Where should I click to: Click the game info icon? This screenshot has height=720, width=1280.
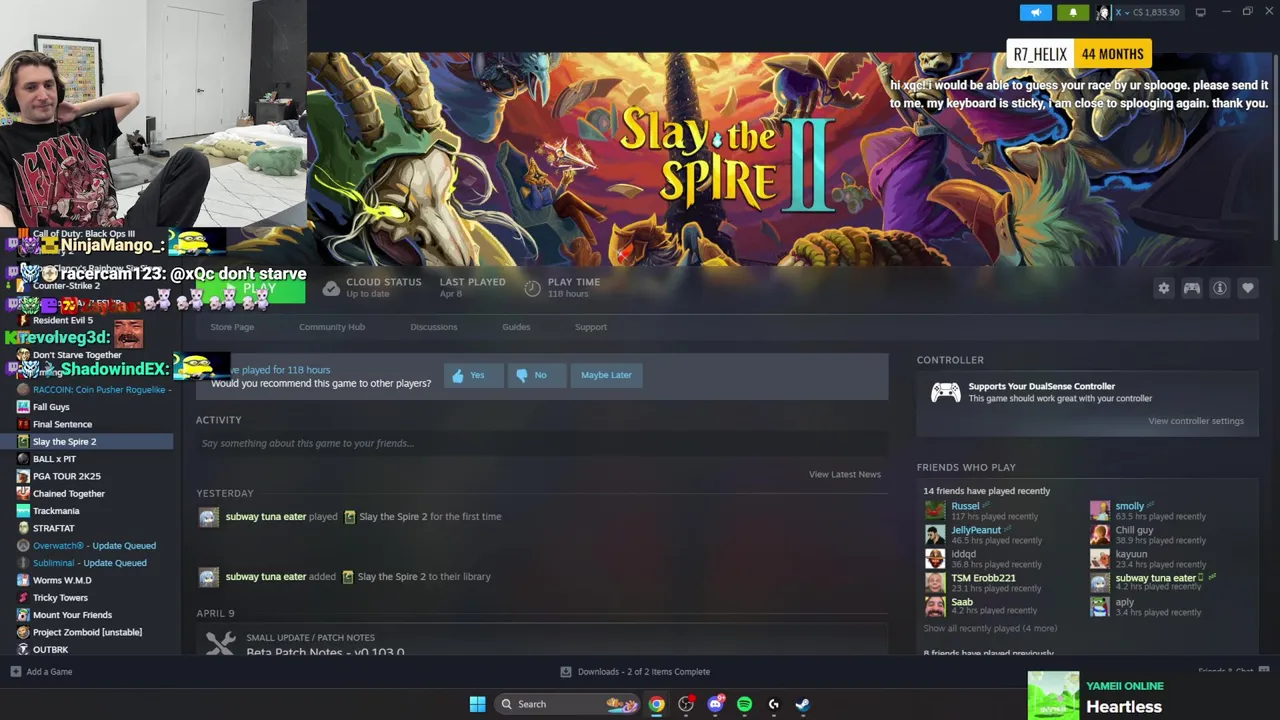[1220, 288]
